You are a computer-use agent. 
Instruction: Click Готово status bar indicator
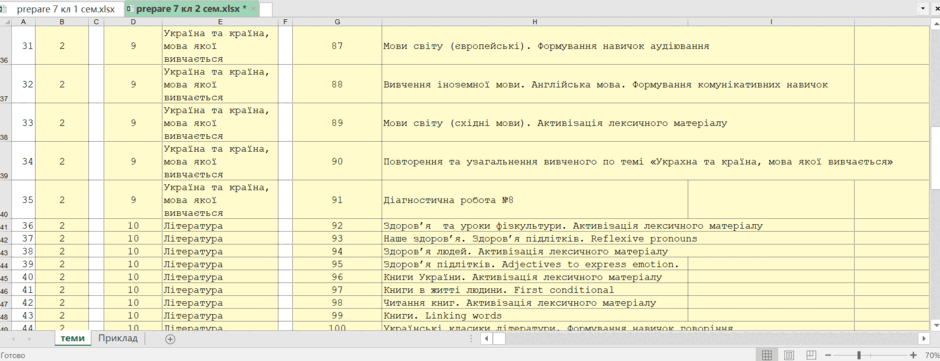tap(13, 355)
